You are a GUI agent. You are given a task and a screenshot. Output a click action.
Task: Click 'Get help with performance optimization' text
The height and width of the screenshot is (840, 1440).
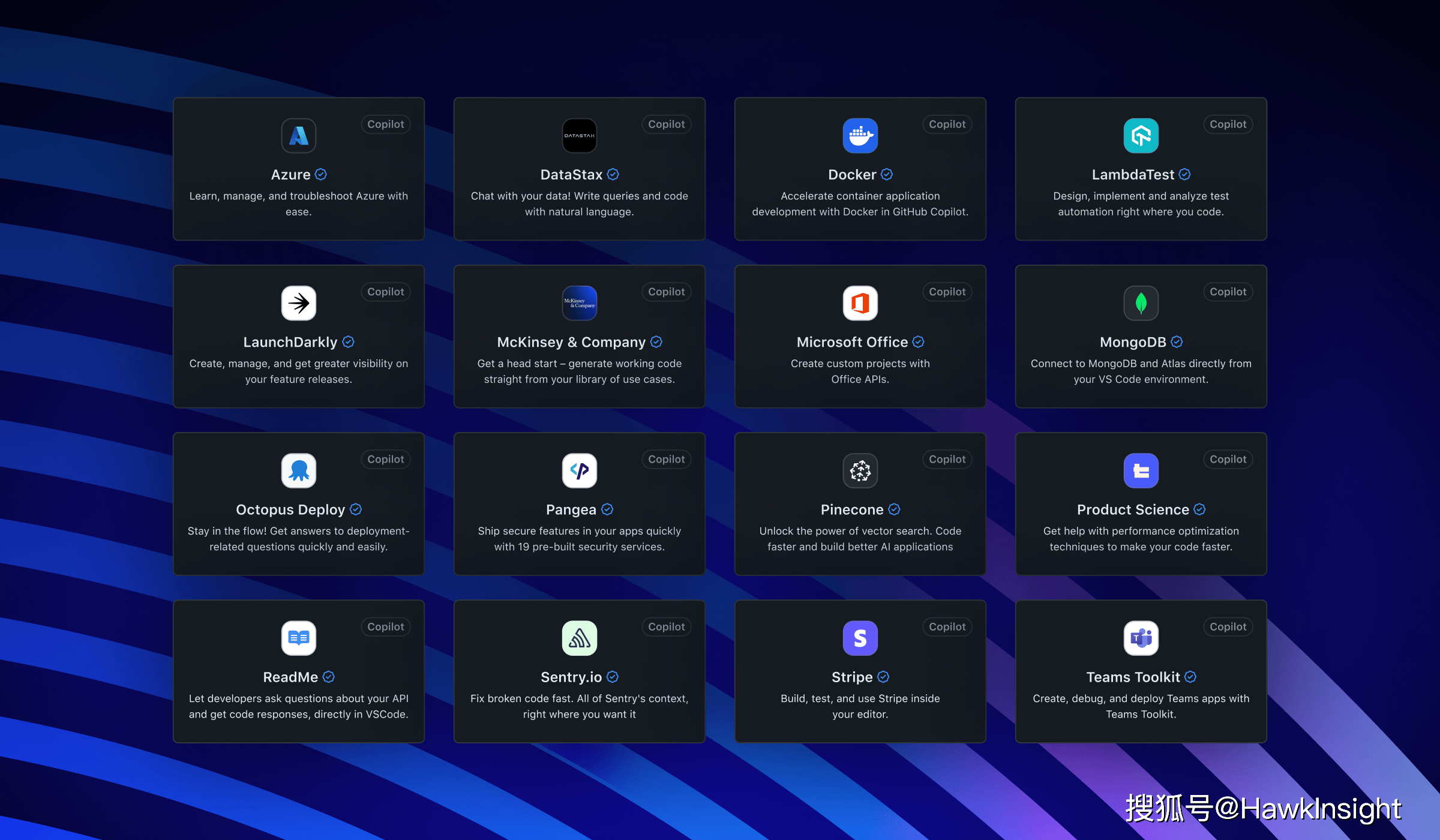(1141, 538)
